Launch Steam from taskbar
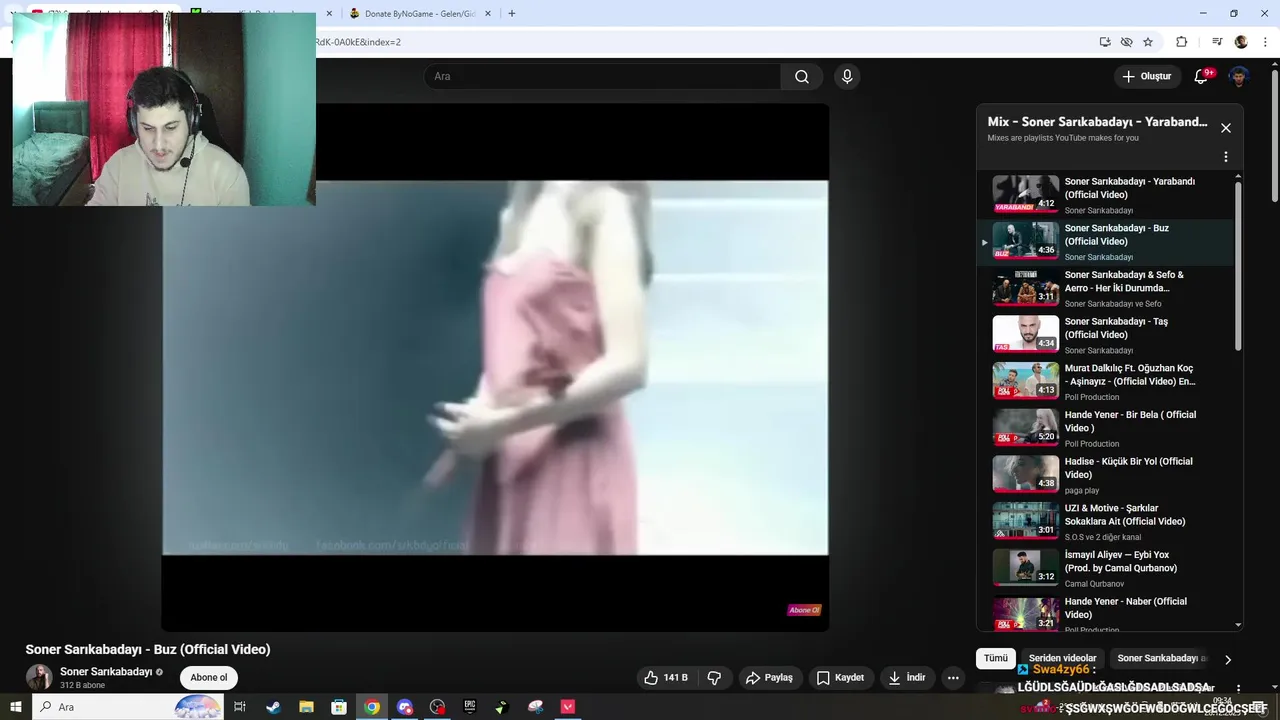Viewport: 1280px width, 720px height. (x=273, y=707)
